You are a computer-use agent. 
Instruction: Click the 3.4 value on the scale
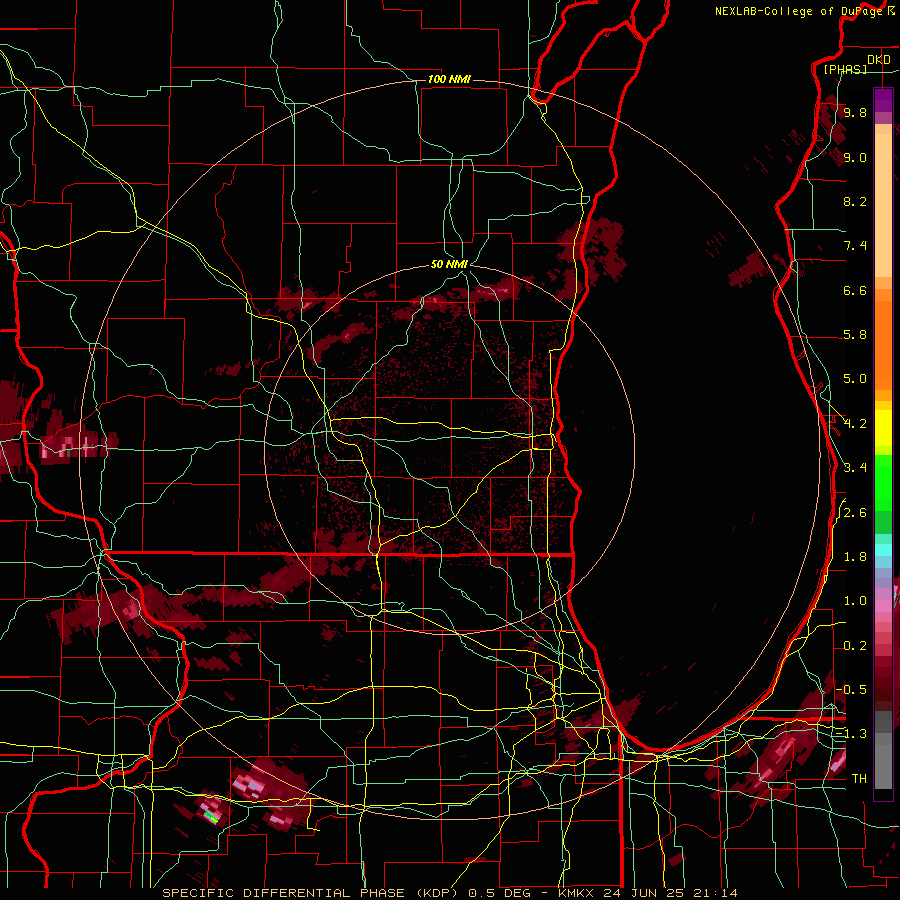click(855, 468)
